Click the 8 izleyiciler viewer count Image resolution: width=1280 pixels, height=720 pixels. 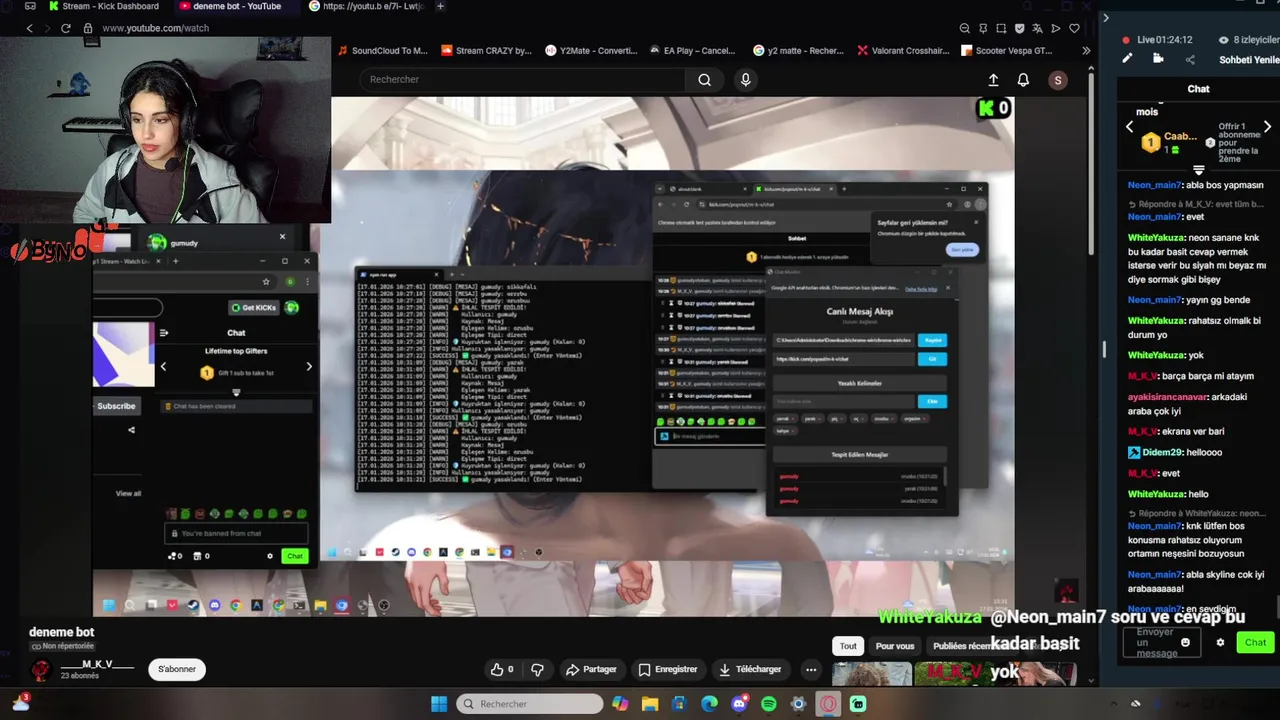(x=1249, y=40)
